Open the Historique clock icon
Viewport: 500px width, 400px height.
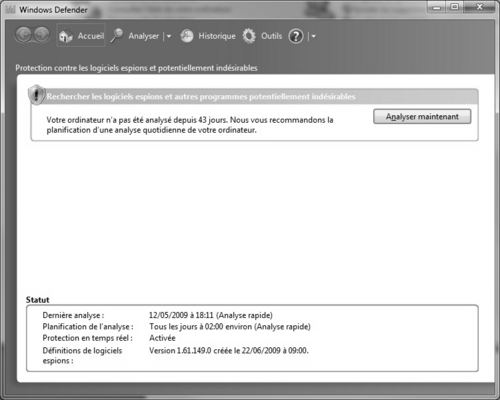click(x=187, y=36)
